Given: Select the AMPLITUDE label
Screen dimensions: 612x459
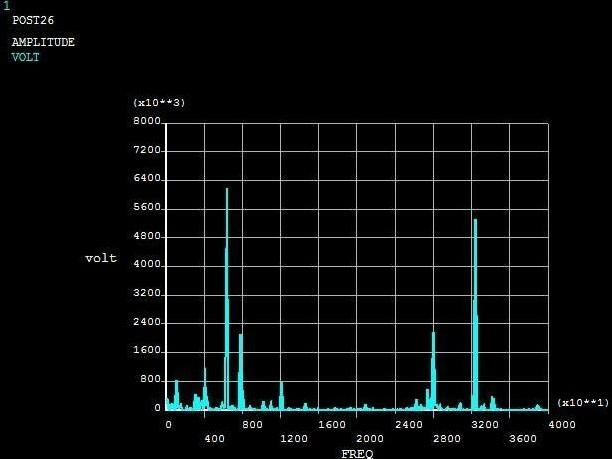Looking at the screenshot, I should click(x=43, y=42).
